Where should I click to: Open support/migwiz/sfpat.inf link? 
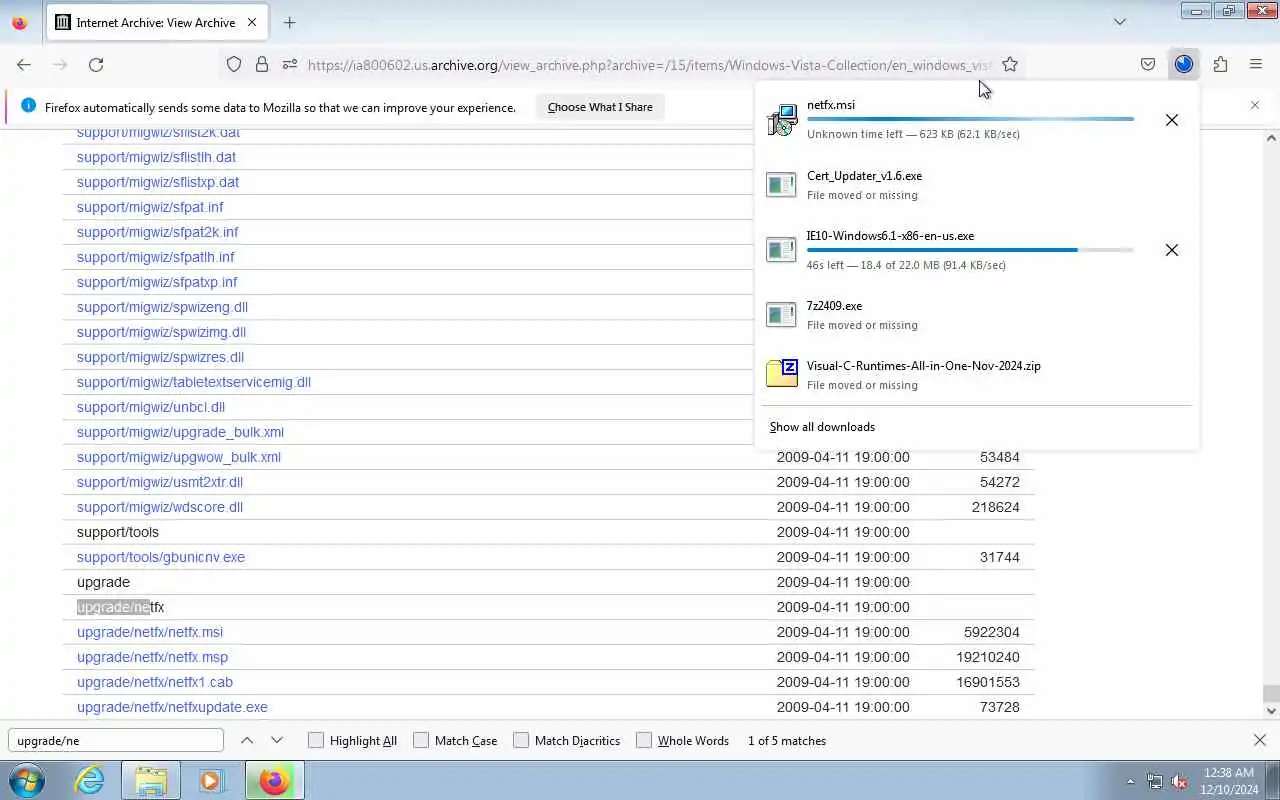coord(150,207)
